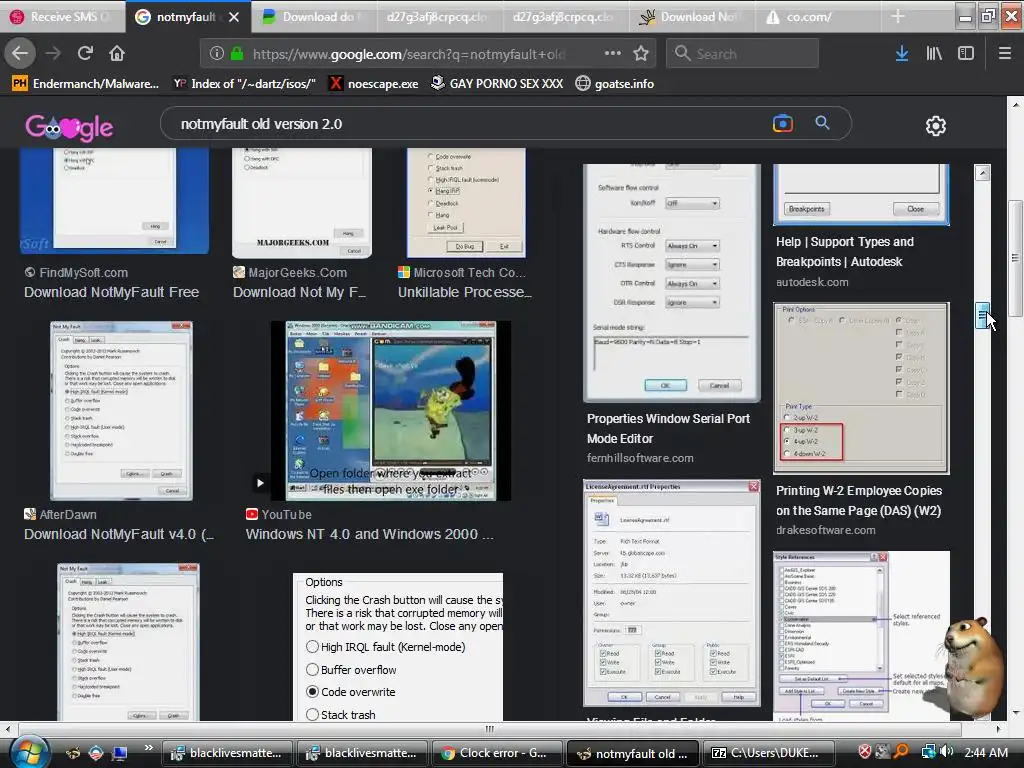
Task: Switch to C:\Users\DUKE taskbar window
Action: [x=767, y=753]
